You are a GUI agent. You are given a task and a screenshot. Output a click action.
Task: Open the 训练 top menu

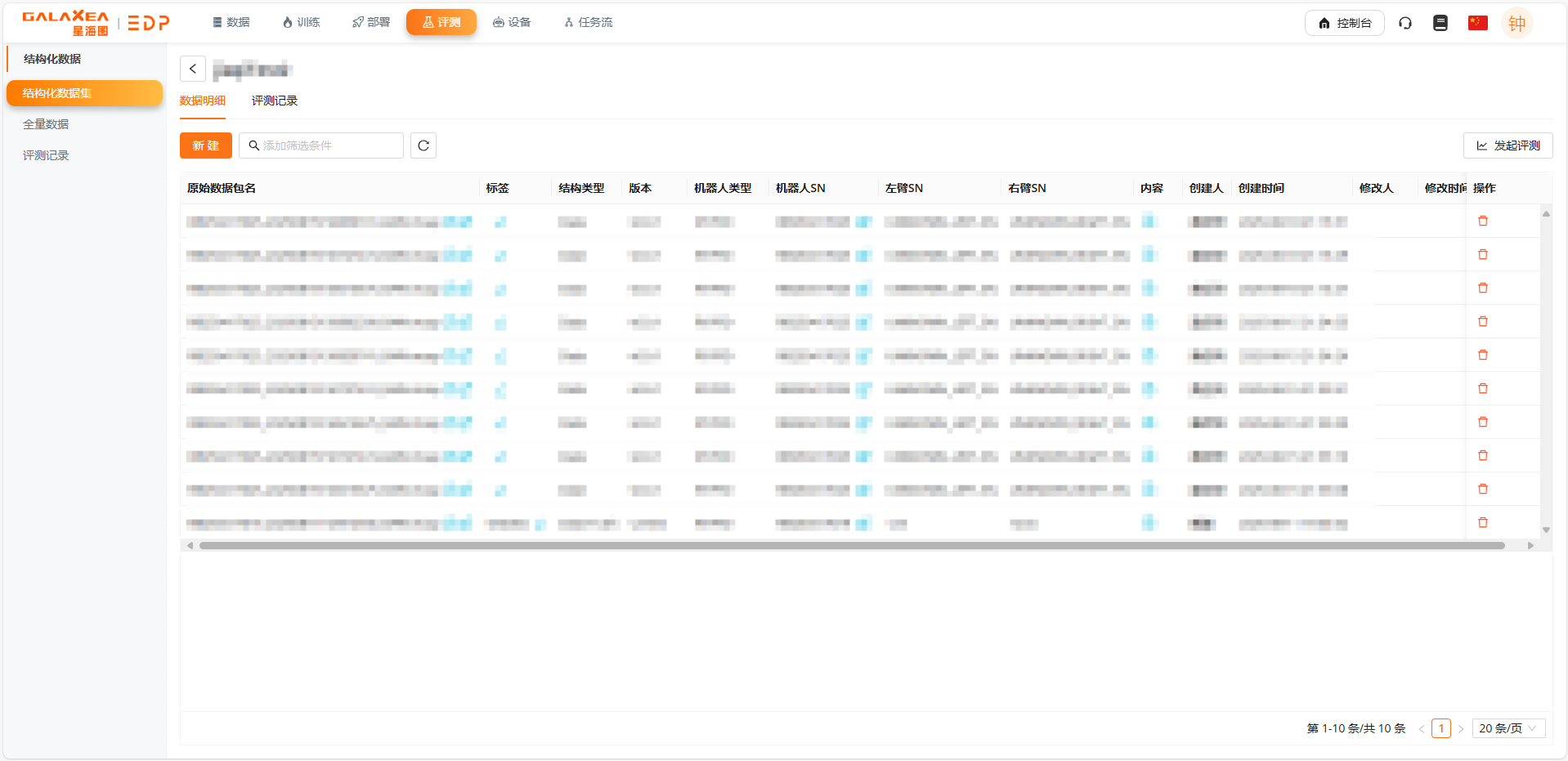pos(301,22)
